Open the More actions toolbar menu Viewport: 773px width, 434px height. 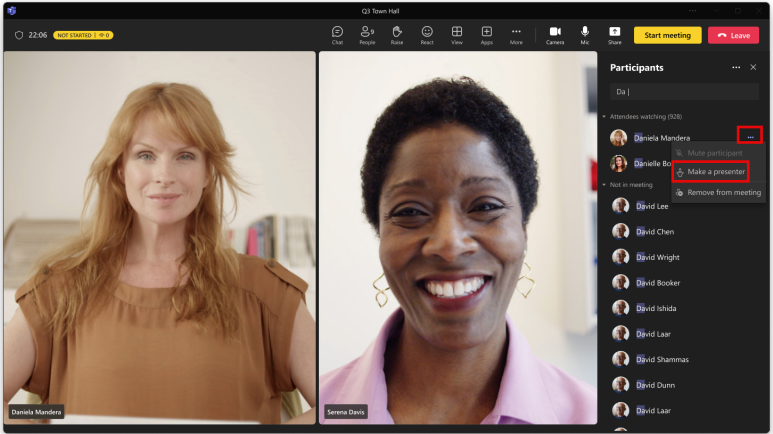tap(516, 34)
